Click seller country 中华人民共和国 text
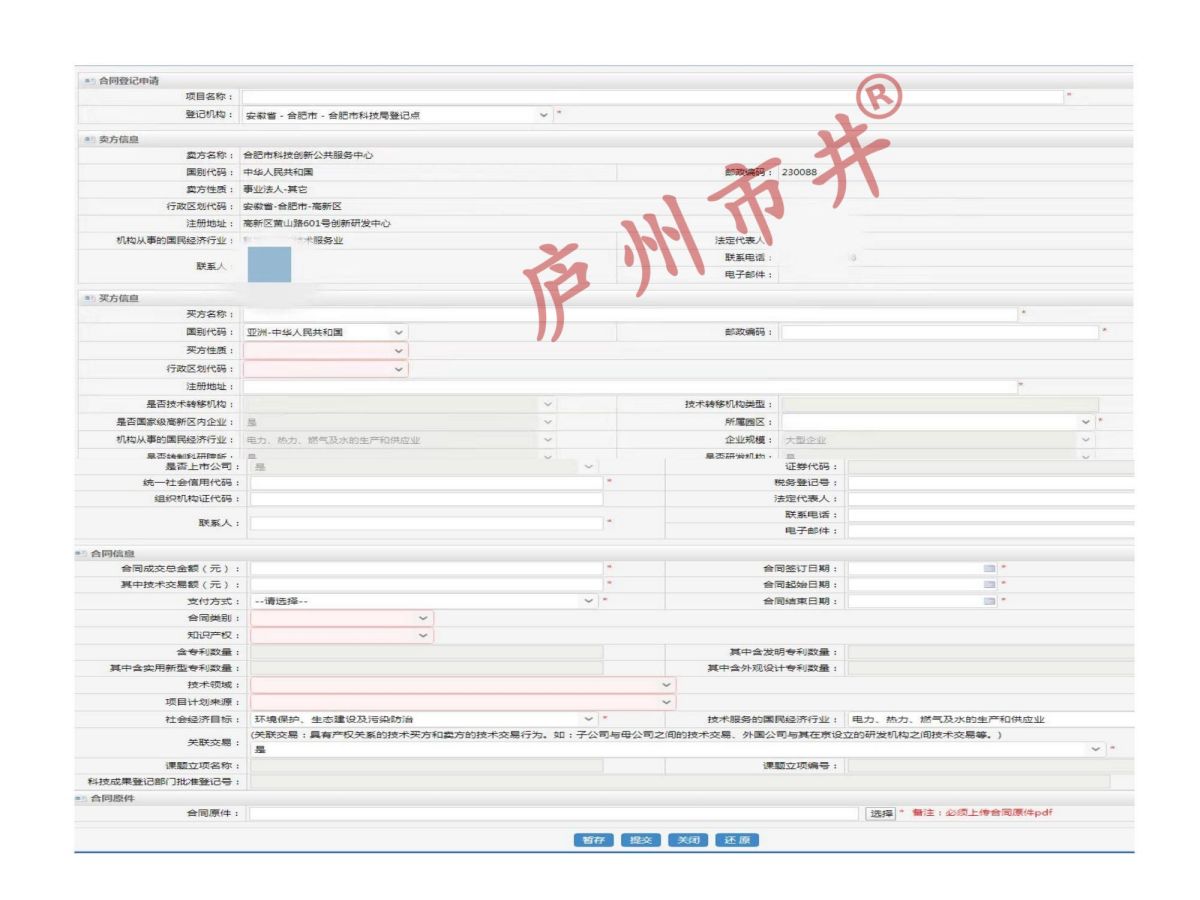Screen dimensions: 1200x900 [279, 172]
